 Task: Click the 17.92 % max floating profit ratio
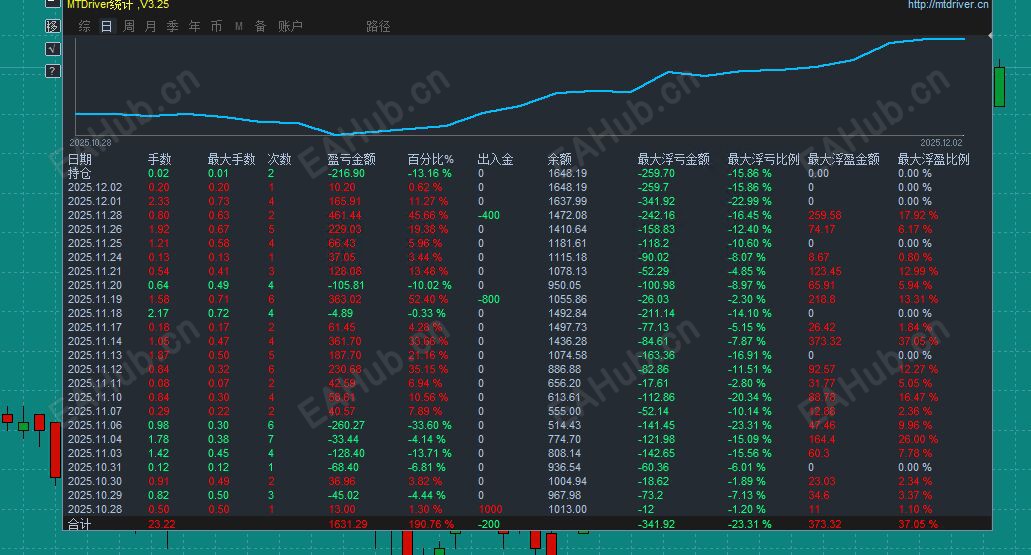918,215
